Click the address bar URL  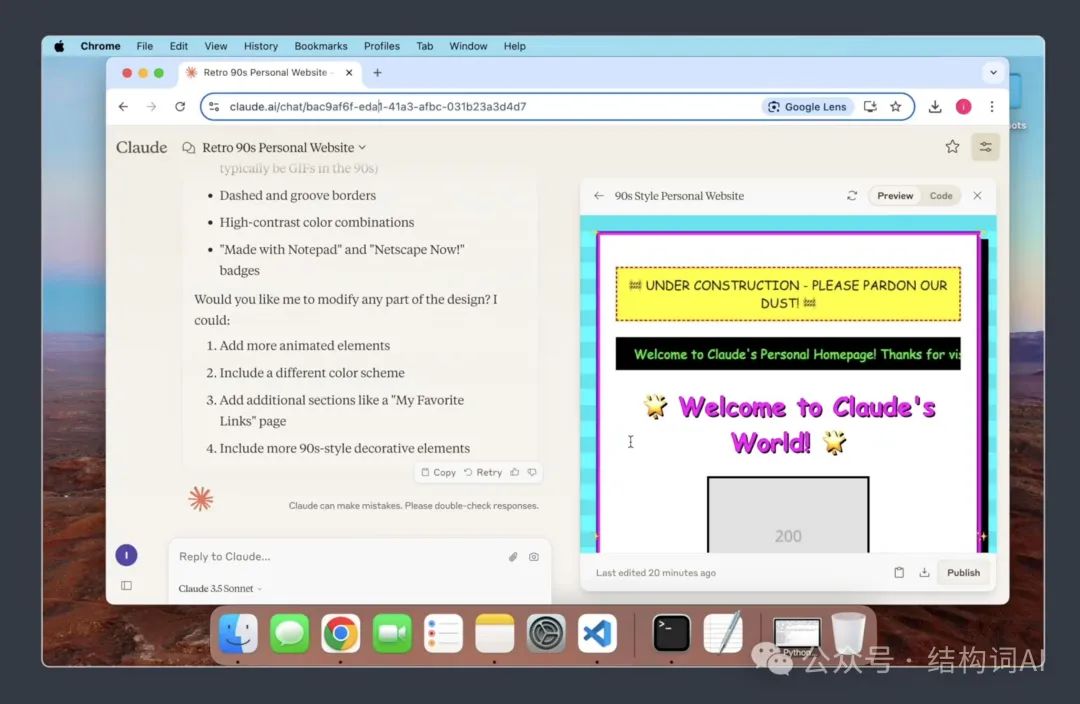377,107
